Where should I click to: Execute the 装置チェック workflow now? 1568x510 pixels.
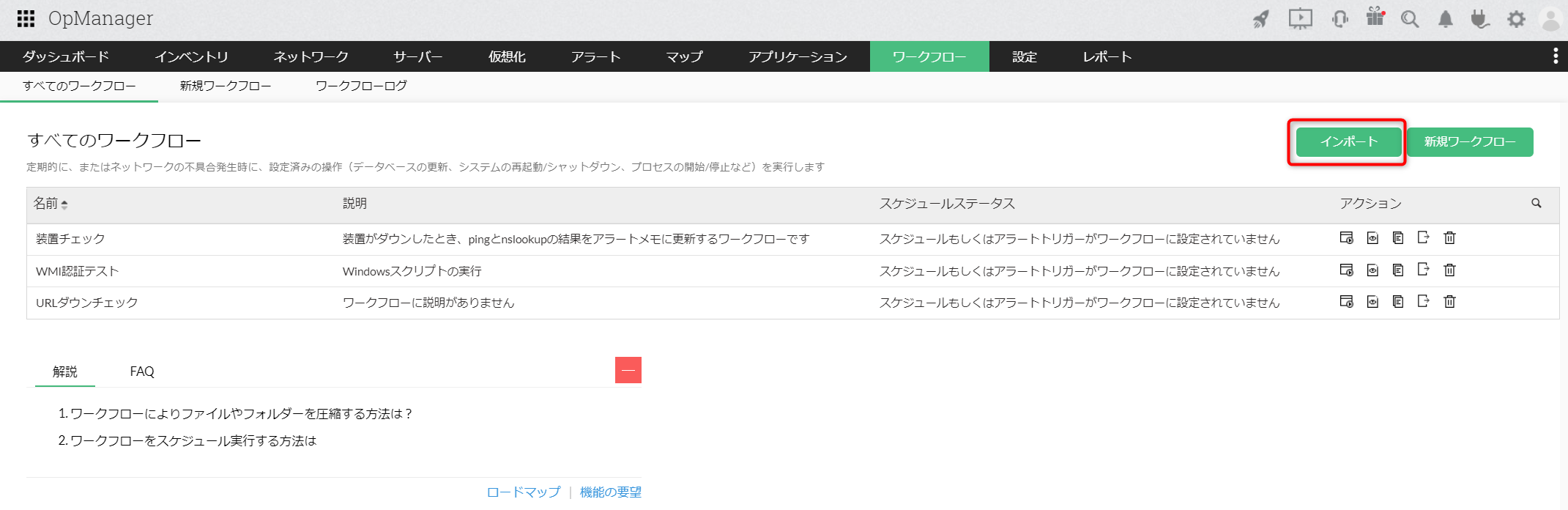(1346, 237)
